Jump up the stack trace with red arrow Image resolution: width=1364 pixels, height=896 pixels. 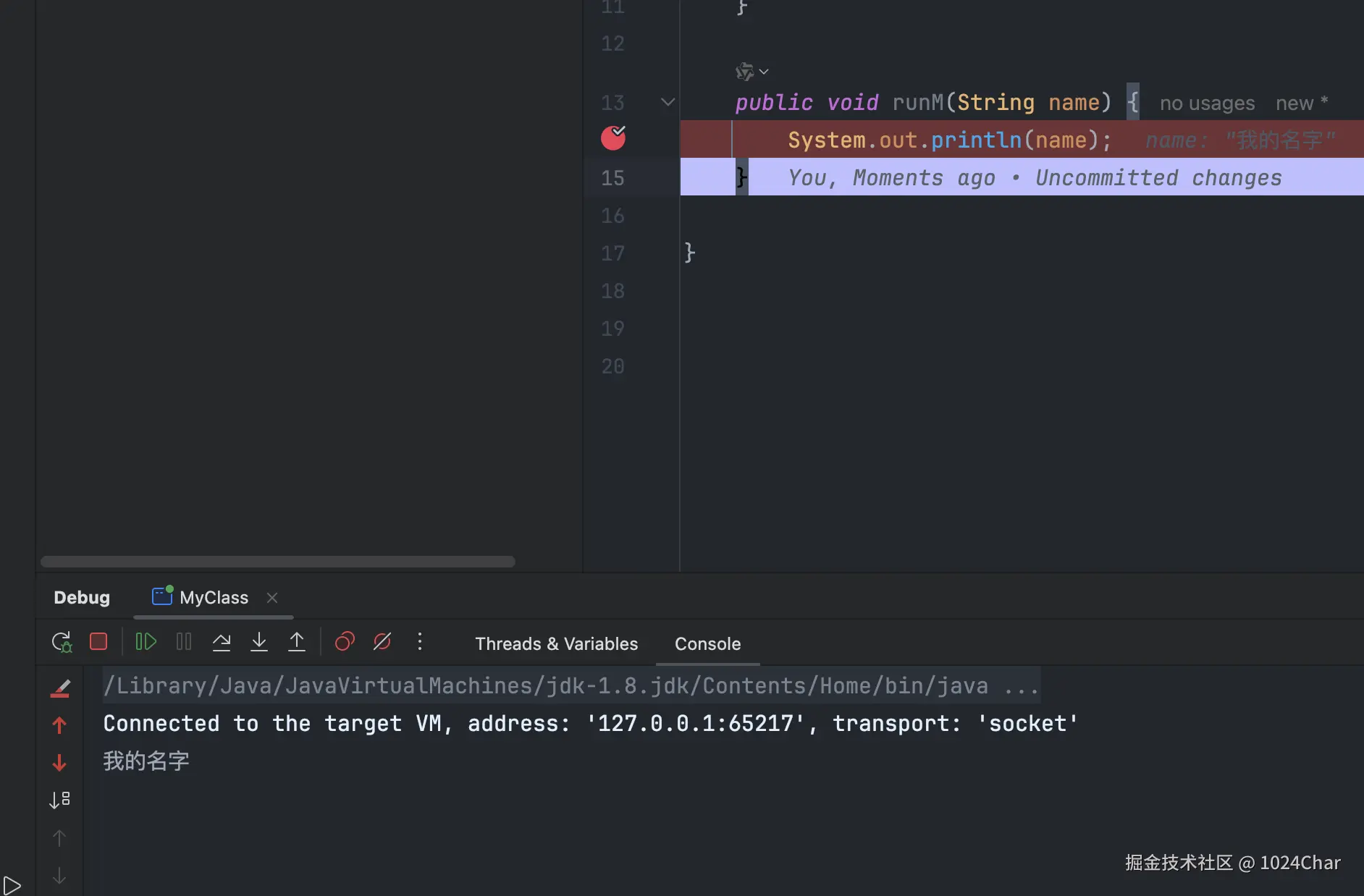point(59,725)
